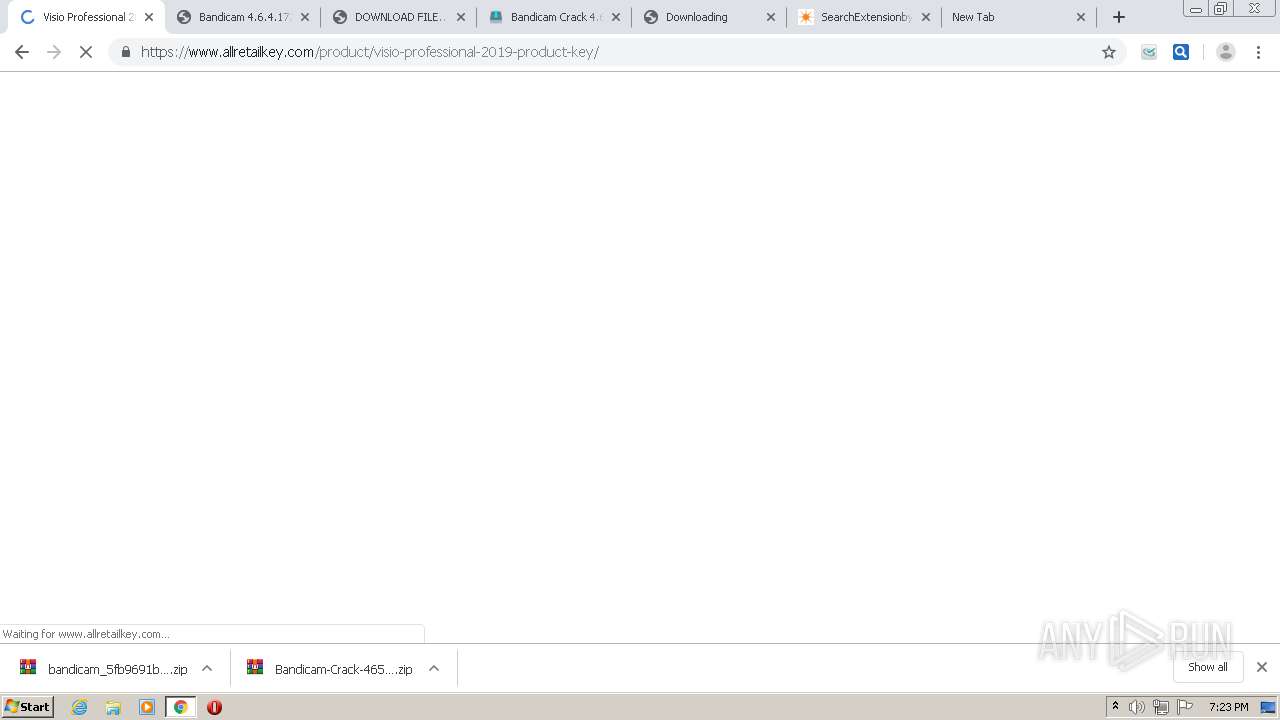This screenshot has width=1280, height=720.
Task: Open network tray icon
Action: tap(1161, 707)
